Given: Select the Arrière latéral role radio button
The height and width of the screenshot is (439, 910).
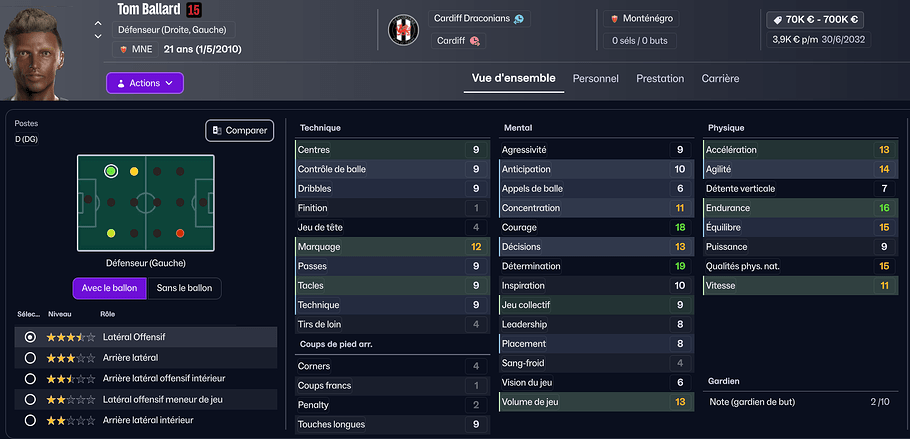Looking at the screenshot, I should [30, 358].
